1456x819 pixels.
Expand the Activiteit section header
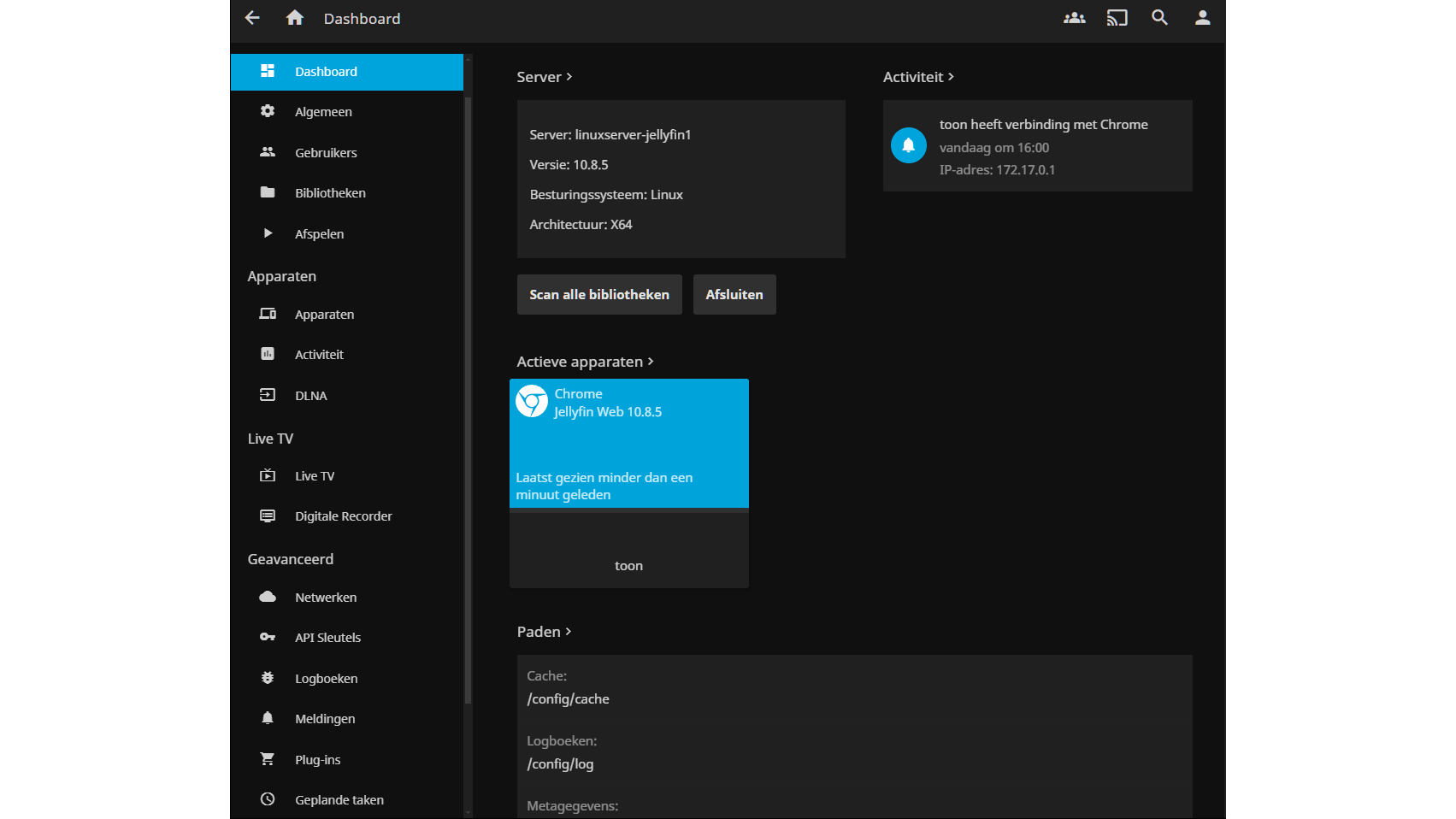click(917, 77)
